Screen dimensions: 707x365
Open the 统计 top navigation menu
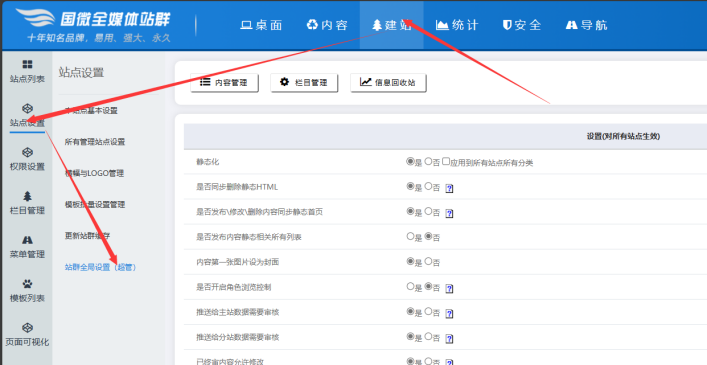pos(457,25)
